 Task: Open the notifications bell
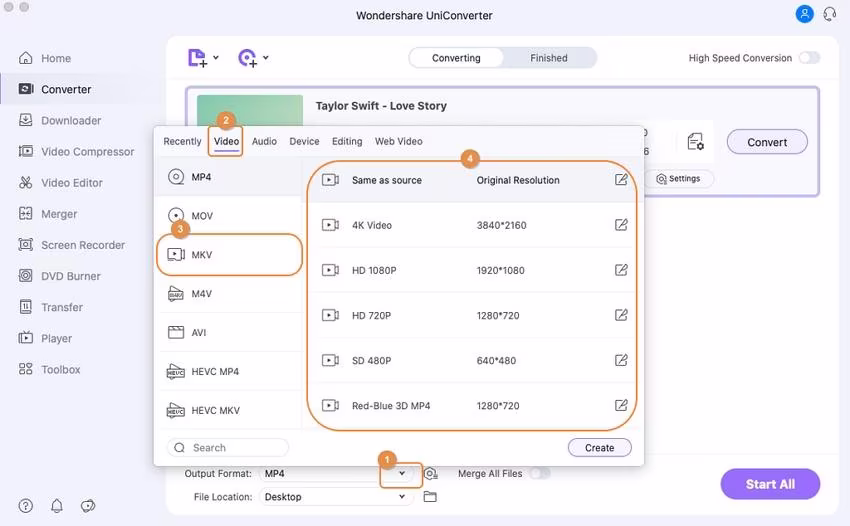tap(56, 505)
